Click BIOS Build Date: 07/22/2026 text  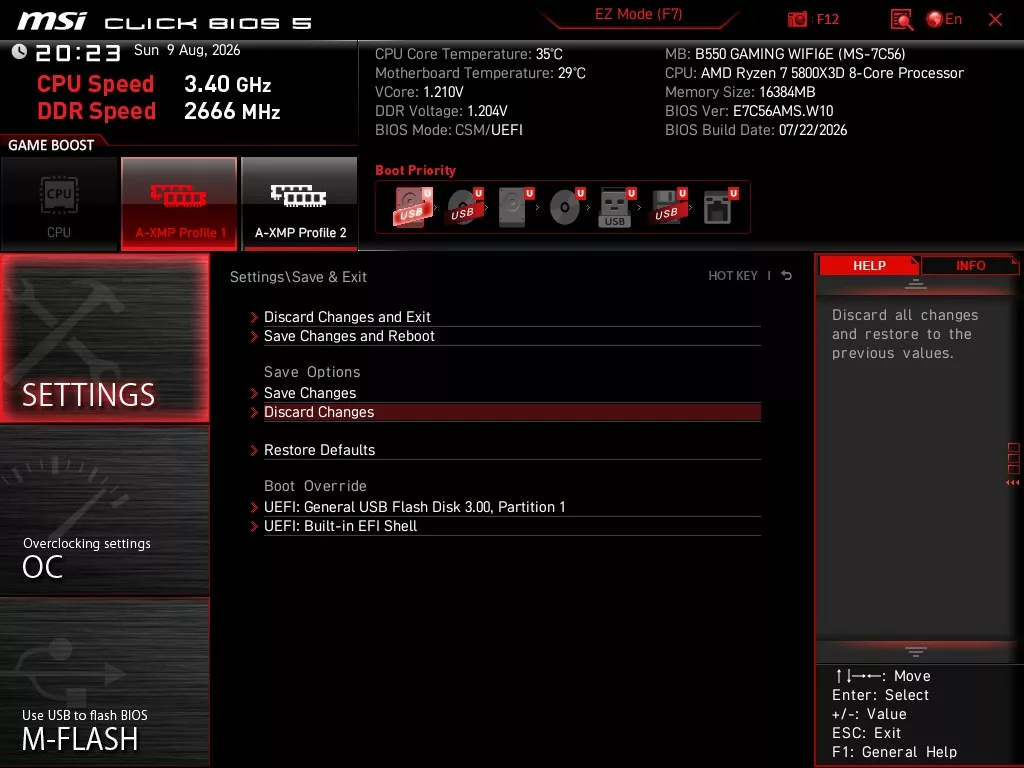756,130
